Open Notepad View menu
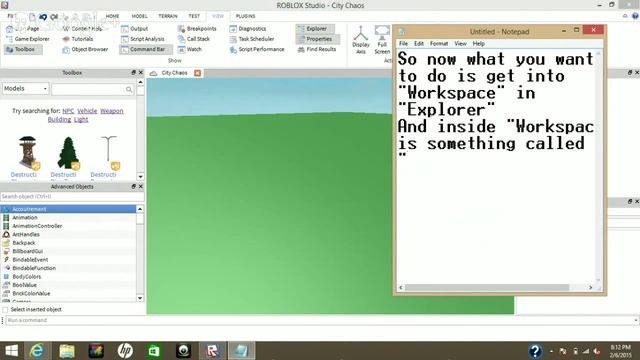The height and width of the screenshot is (360, 640). click(460, 44)
